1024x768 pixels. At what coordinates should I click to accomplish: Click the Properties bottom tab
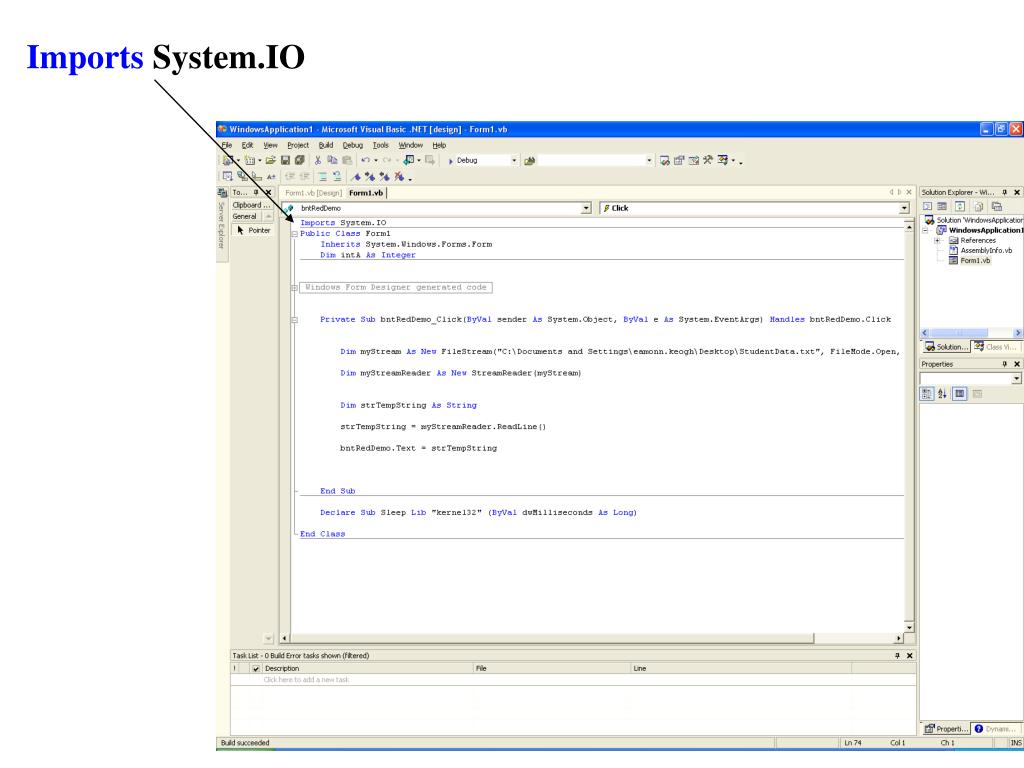946,729
